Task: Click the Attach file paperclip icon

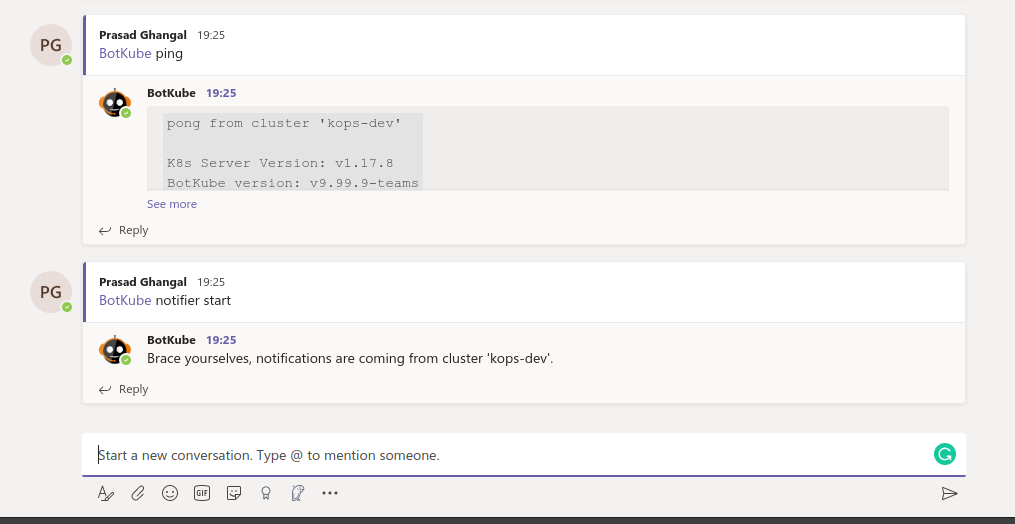Action: (x=138, y=493)
